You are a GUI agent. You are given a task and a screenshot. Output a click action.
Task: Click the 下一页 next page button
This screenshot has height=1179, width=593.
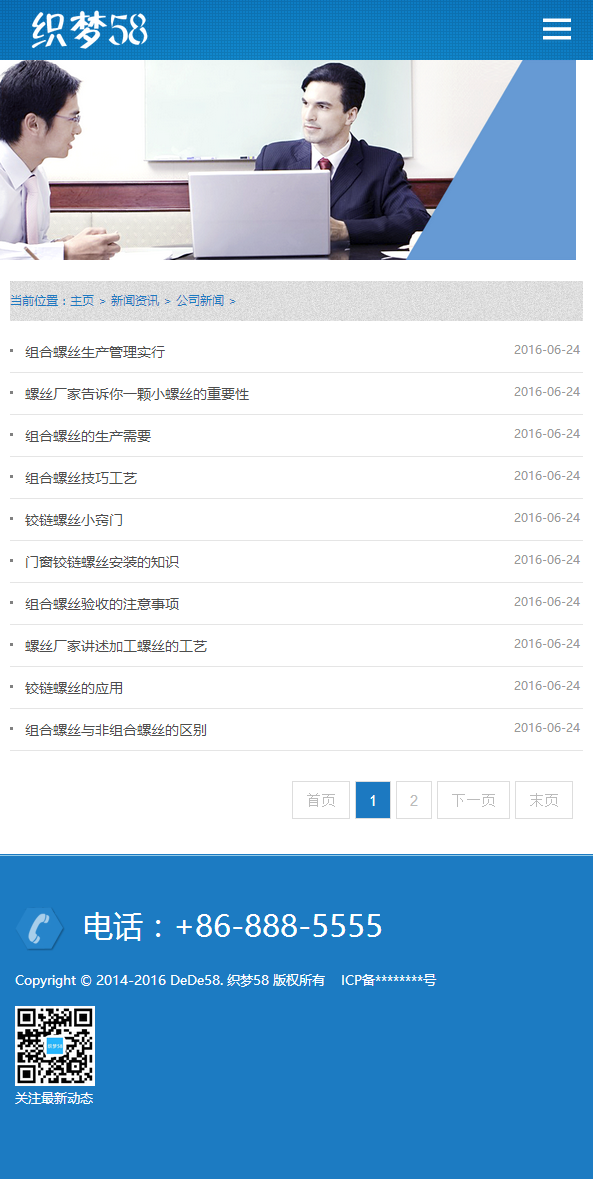coord(473,800)
